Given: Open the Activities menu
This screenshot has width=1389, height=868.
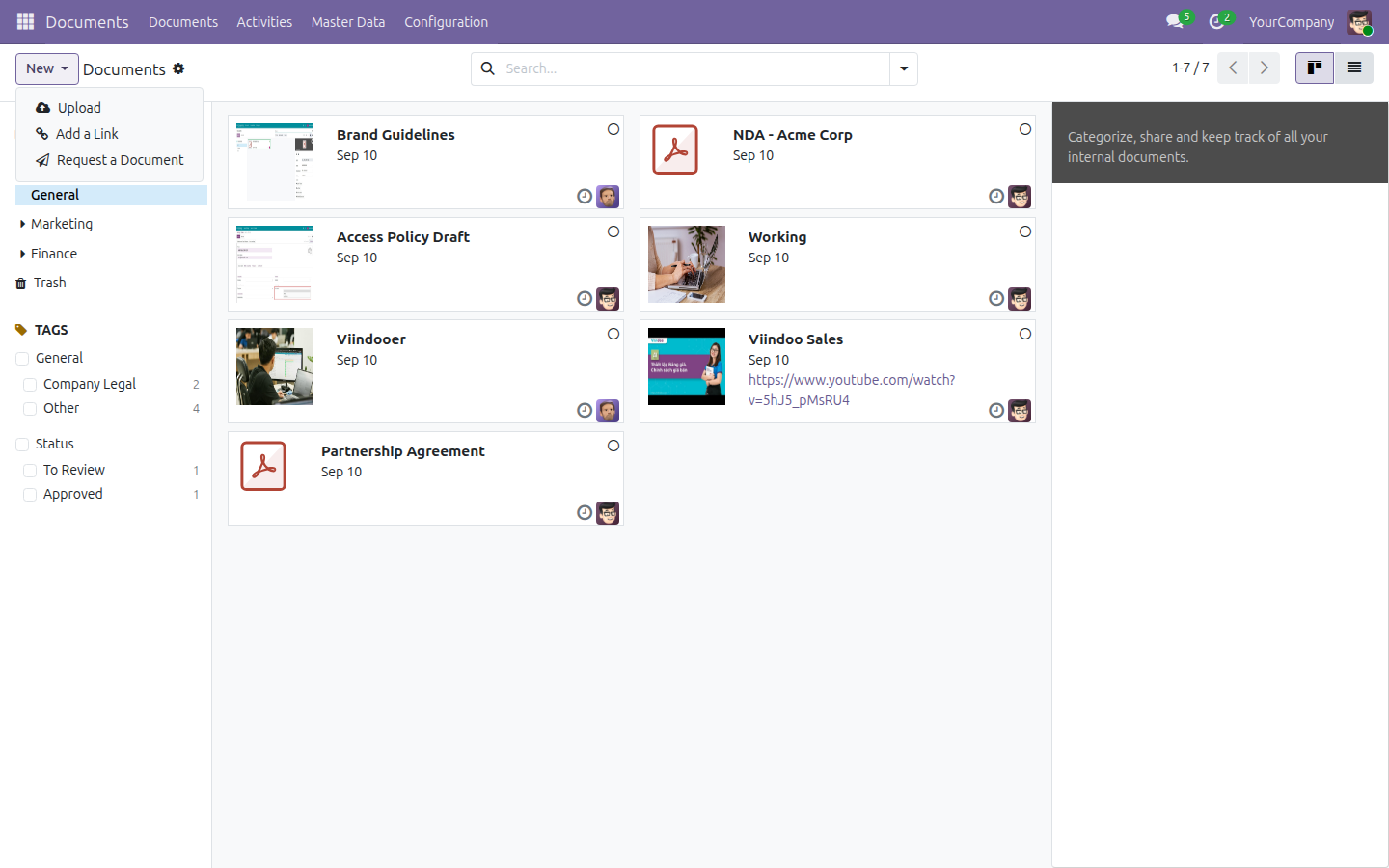Looking at the screenshot, I should 264,21.
